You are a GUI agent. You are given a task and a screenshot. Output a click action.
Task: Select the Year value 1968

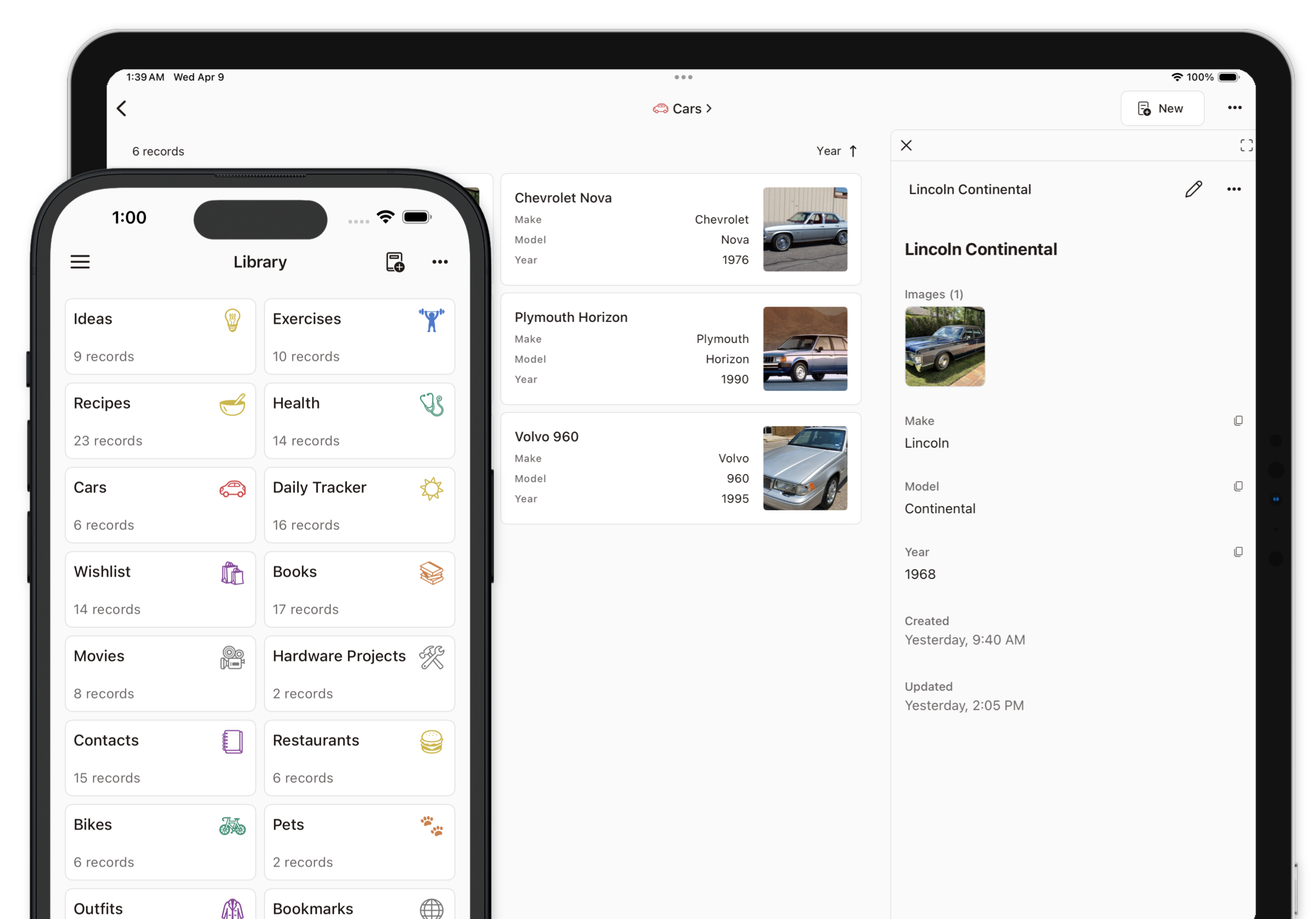pyautogui.click(x=920, y=574)
